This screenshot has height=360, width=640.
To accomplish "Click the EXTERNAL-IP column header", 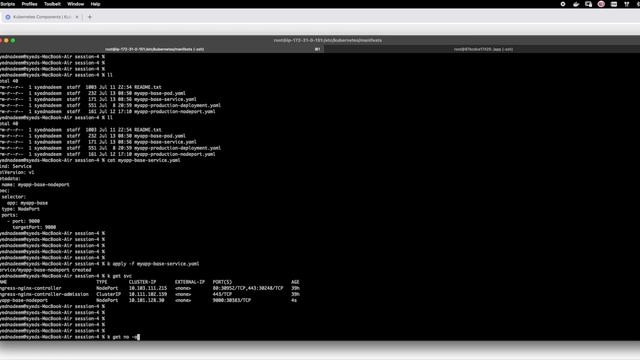I will [x=190, y=282].
